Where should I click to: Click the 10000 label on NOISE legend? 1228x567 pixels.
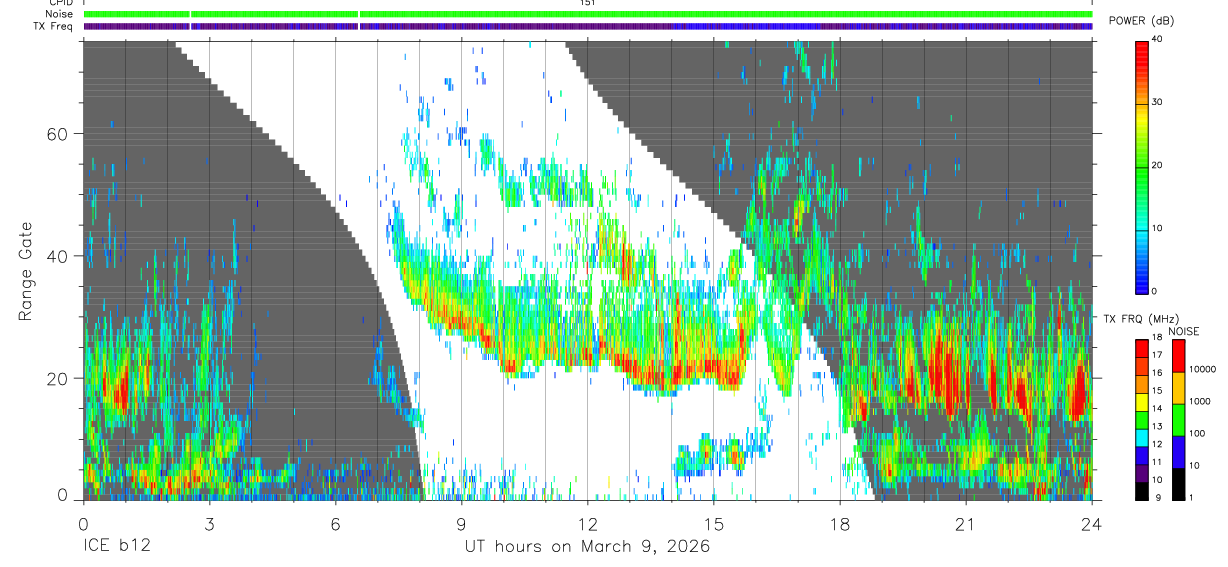[x=1202, y=369]
